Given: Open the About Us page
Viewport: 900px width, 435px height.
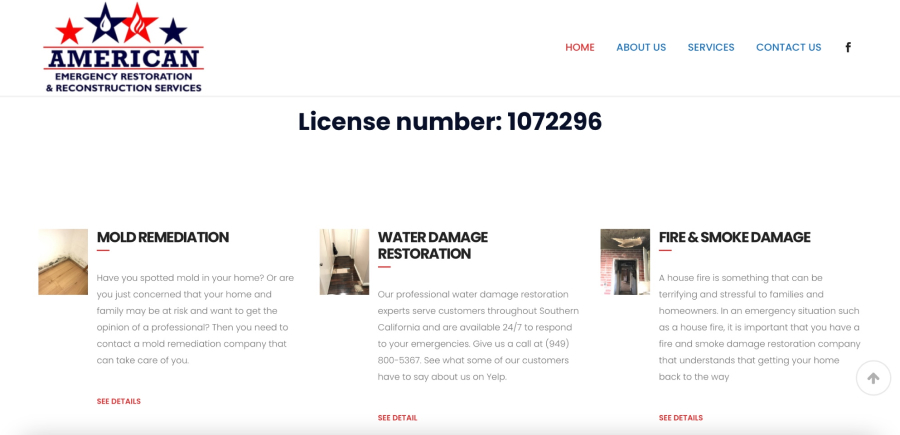Looking at the screenshot, I should point(641,47).
